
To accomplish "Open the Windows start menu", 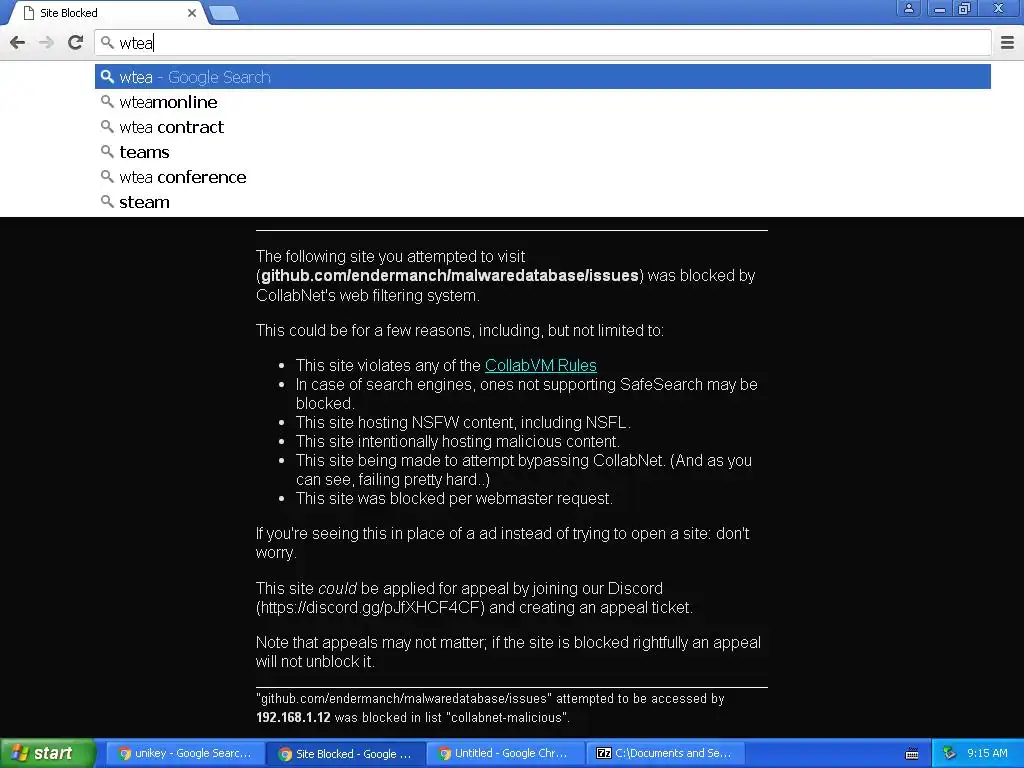I will pyautogui.click(x=47, y=753).
